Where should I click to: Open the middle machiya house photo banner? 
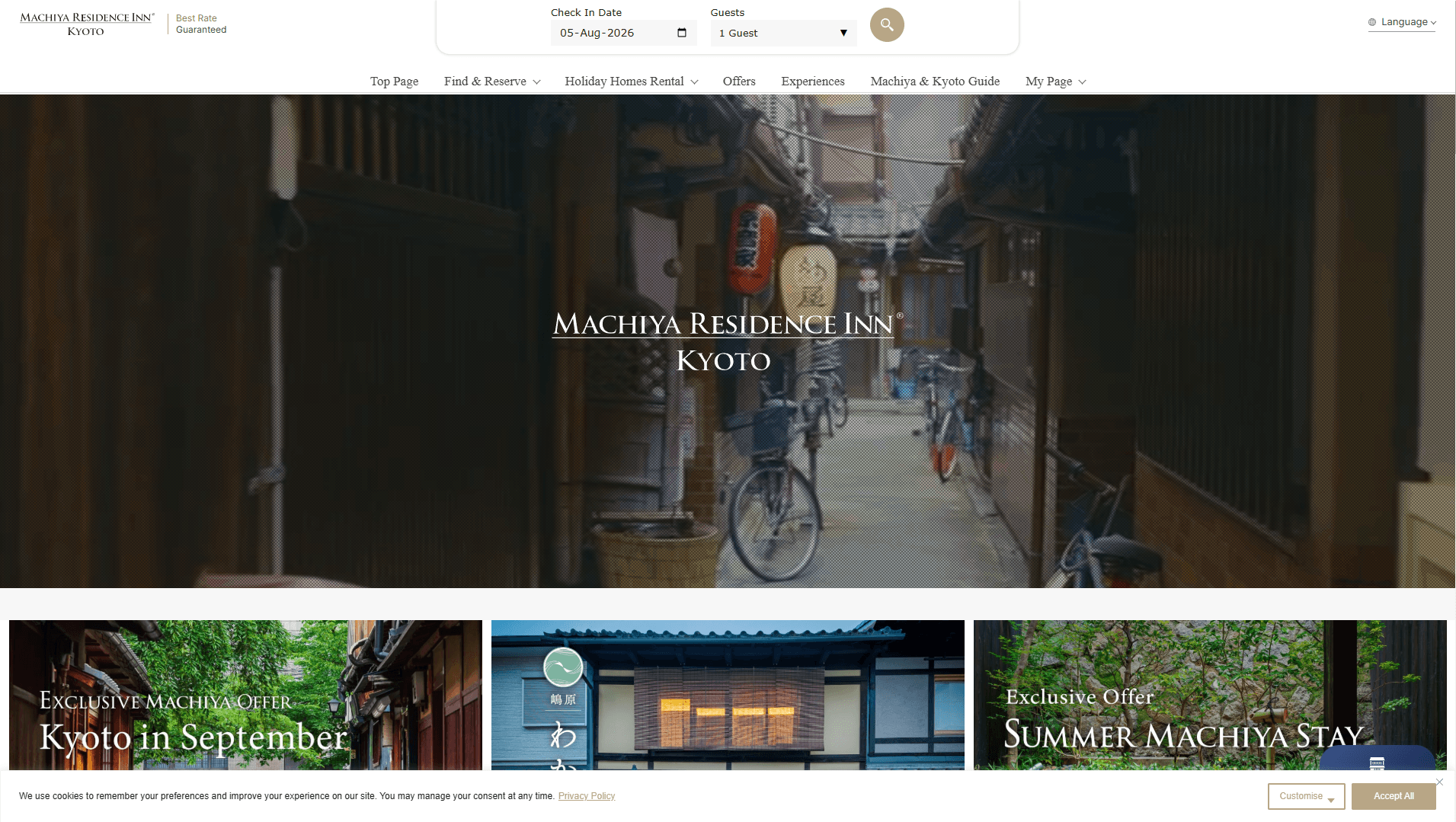(728, 695)
